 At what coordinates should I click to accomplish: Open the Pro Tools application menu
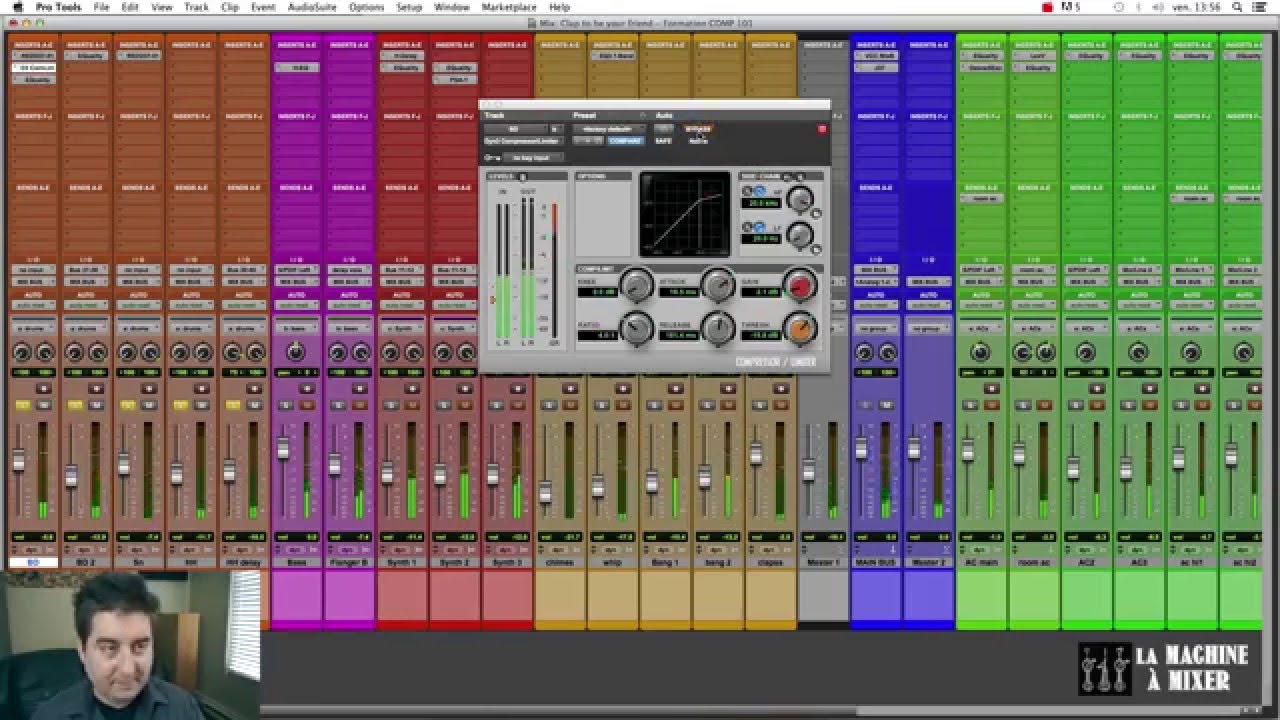pos(57,7)
